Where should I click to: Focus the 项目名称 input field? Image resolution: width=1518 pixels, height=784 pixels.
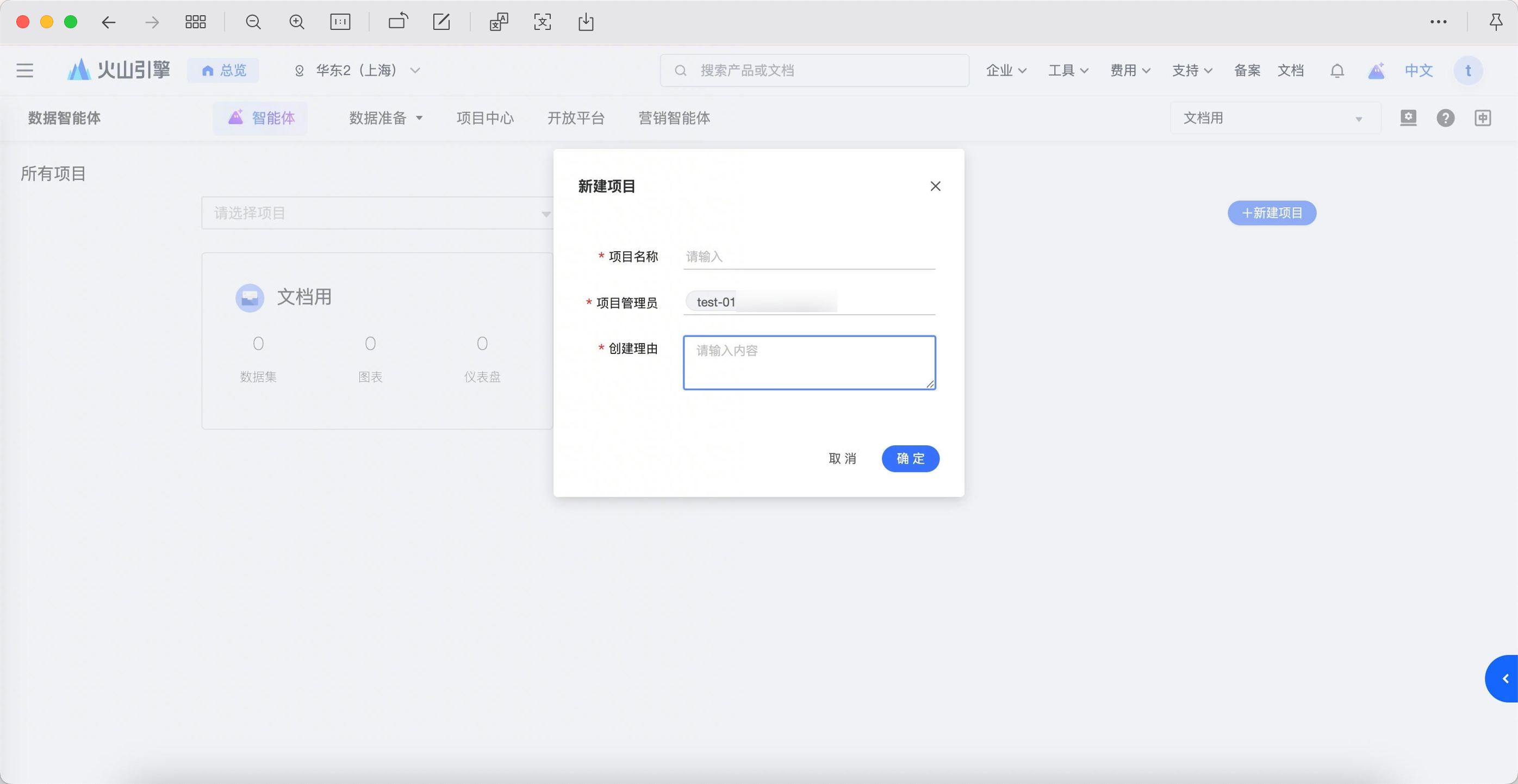[x=809, y=257]
